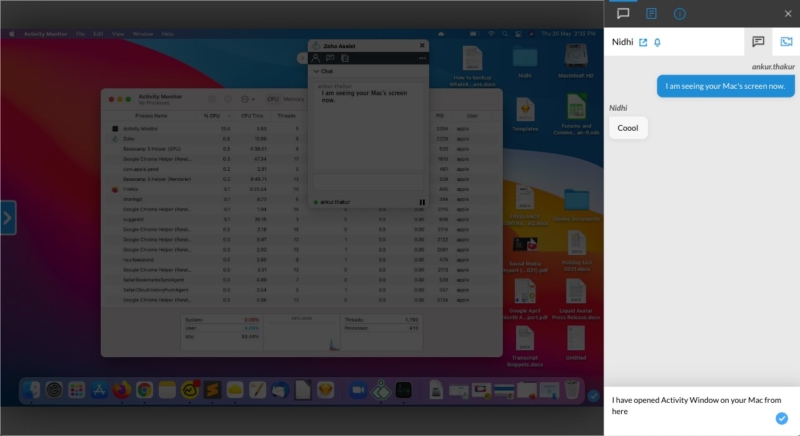Select the Basecamp 3 Helper (GPU) row

(302, 149)
